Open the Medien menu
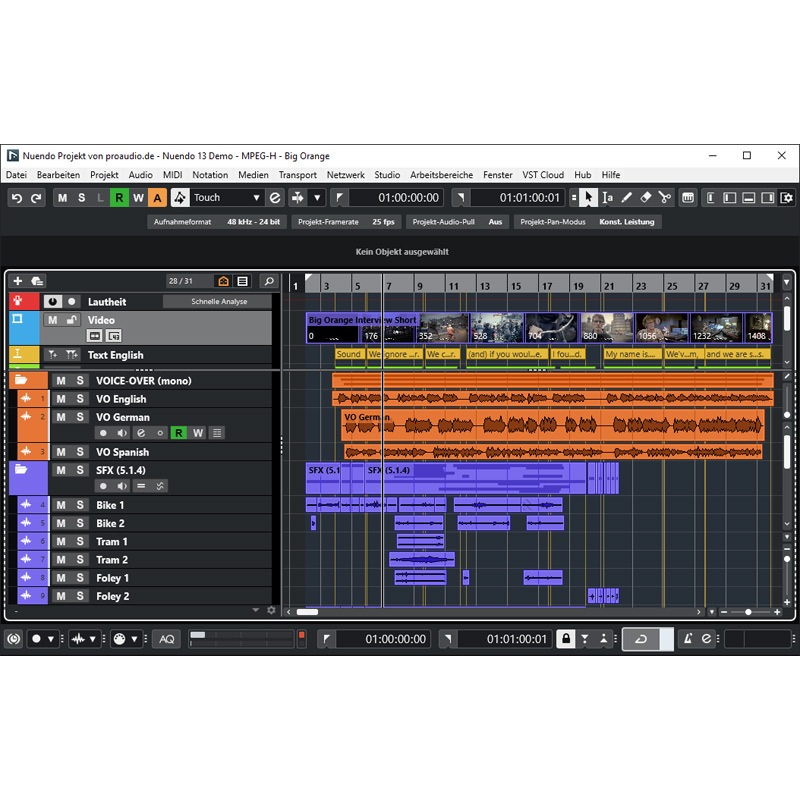The image size is (800, 800). coord(253,175)
